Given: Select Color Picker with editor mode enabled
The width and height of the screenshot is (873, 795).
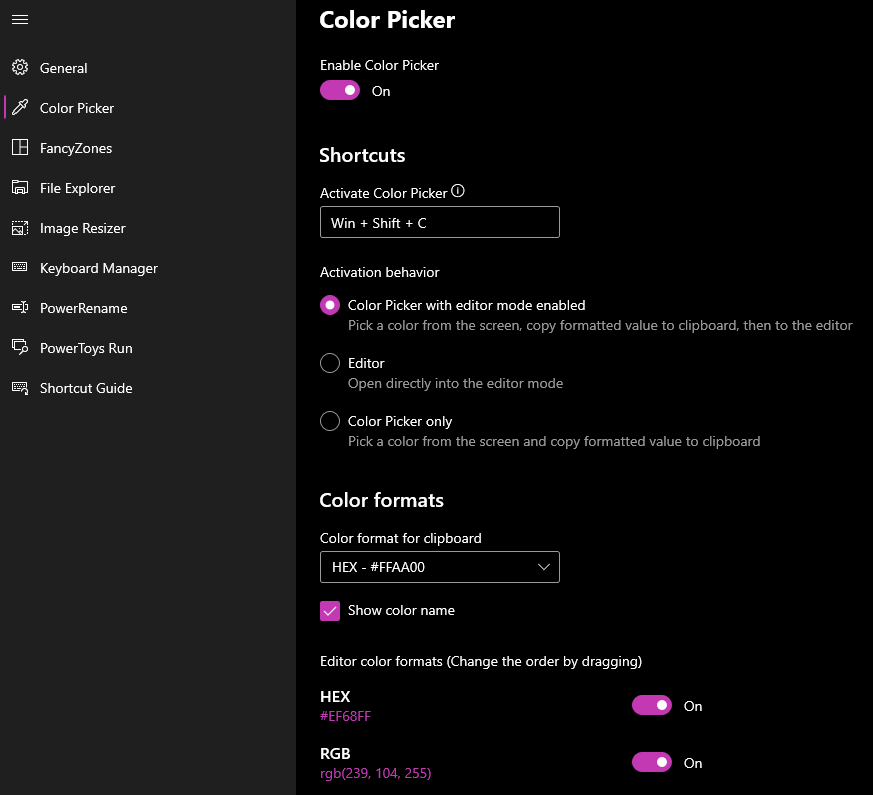Looking at the screenshot, I should [x=330, y=305].
